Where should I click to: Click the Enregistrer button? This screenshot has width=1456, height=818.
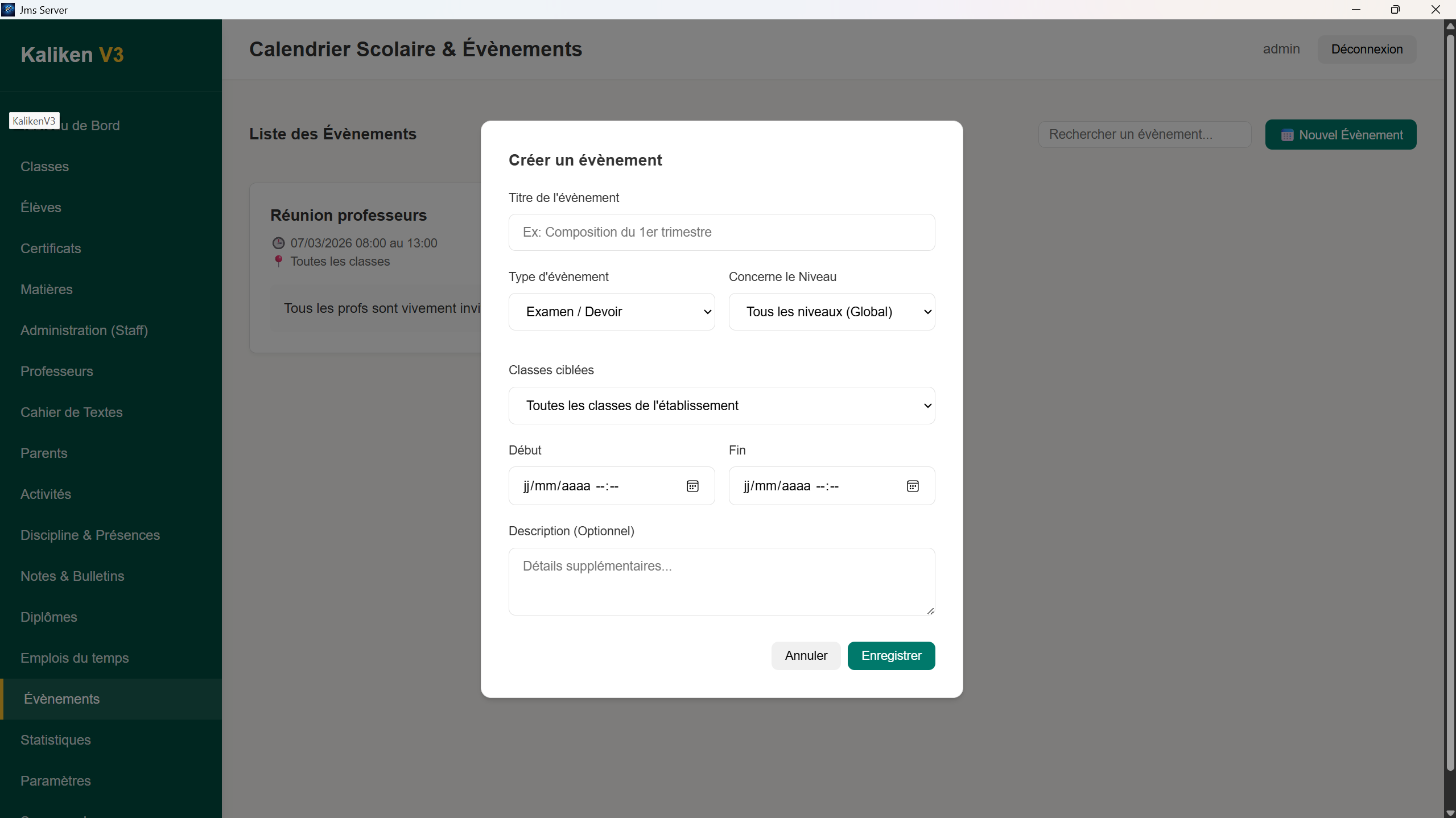coord(890,656)
